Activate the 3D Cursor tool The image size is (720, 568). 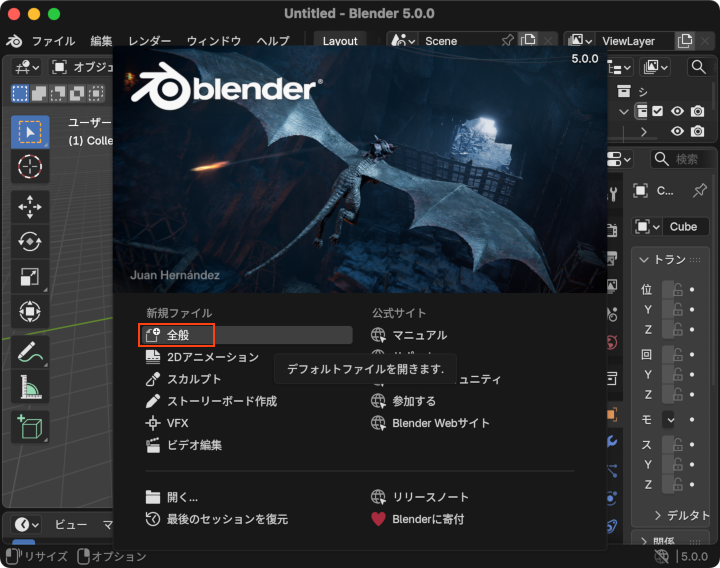[30, 166]
